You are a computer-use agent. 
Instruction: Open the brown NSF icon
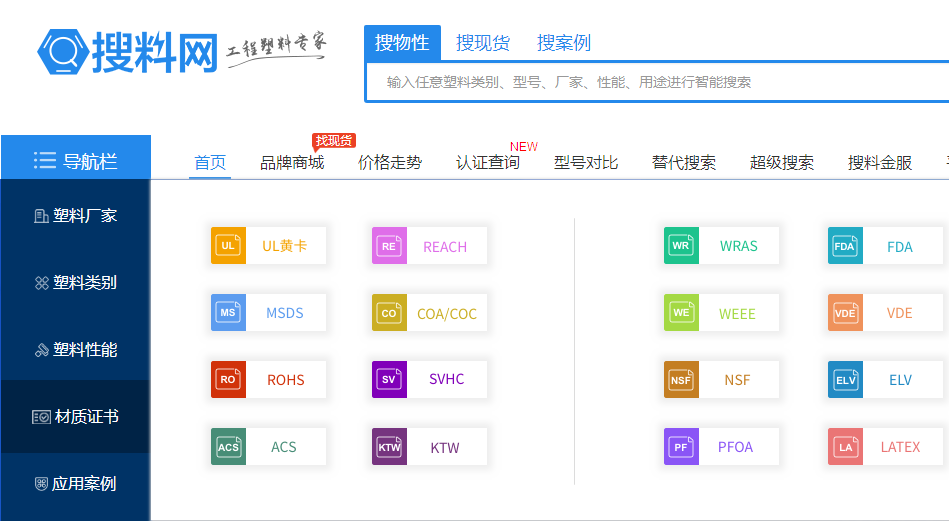pos(681,380)
